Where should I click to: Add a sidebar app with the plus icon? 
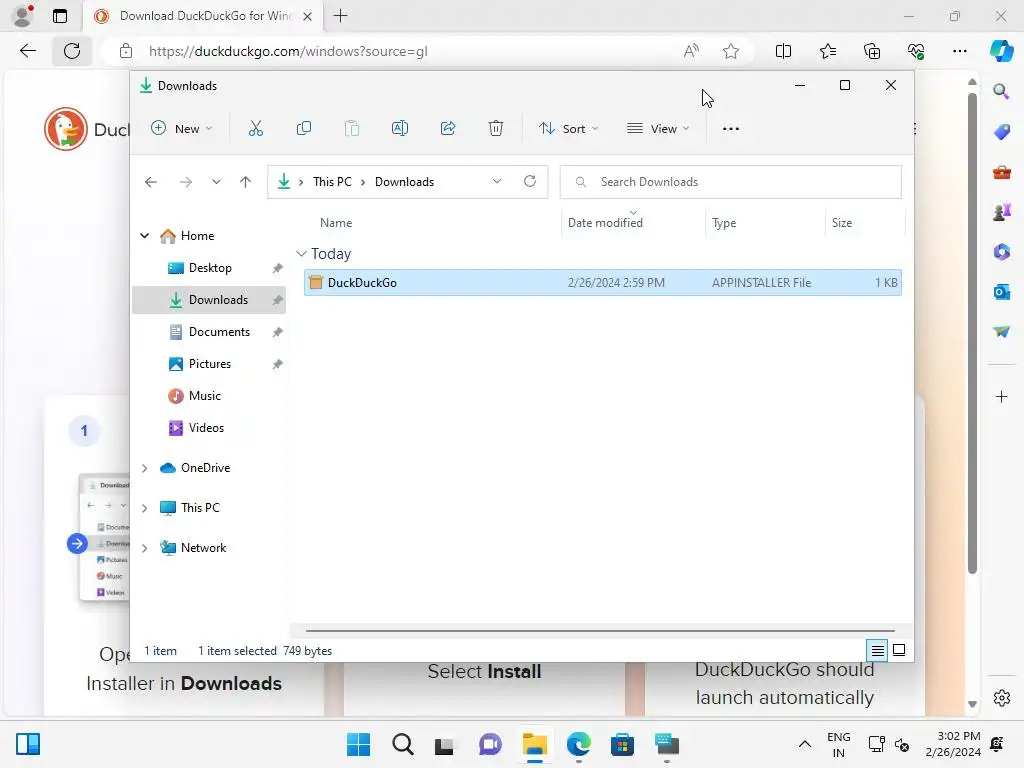(x=1001, y=396)
